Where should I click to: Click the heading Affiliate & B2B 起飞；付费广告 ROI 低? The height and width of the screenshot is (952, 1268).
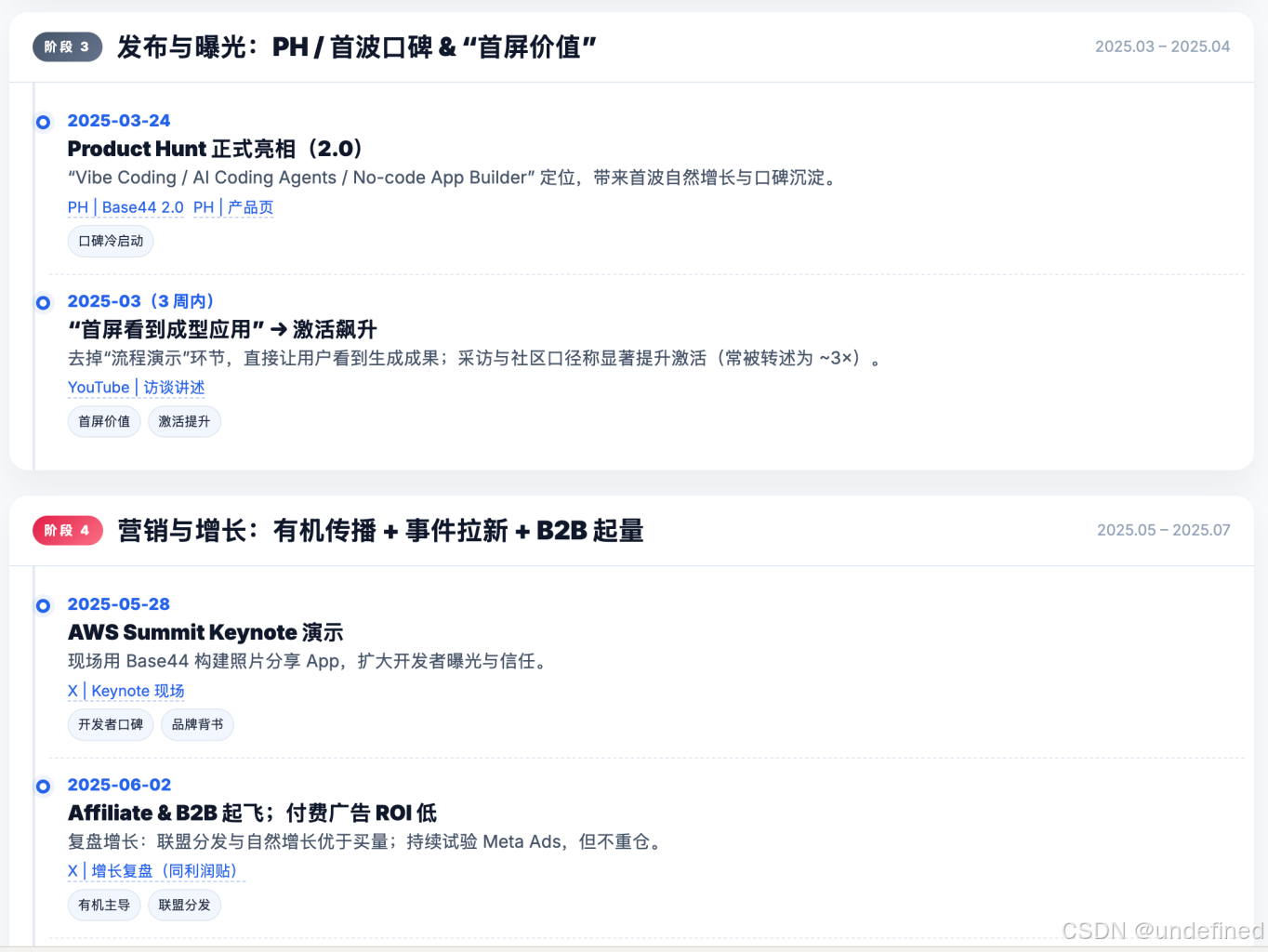[x=252, y=813]
